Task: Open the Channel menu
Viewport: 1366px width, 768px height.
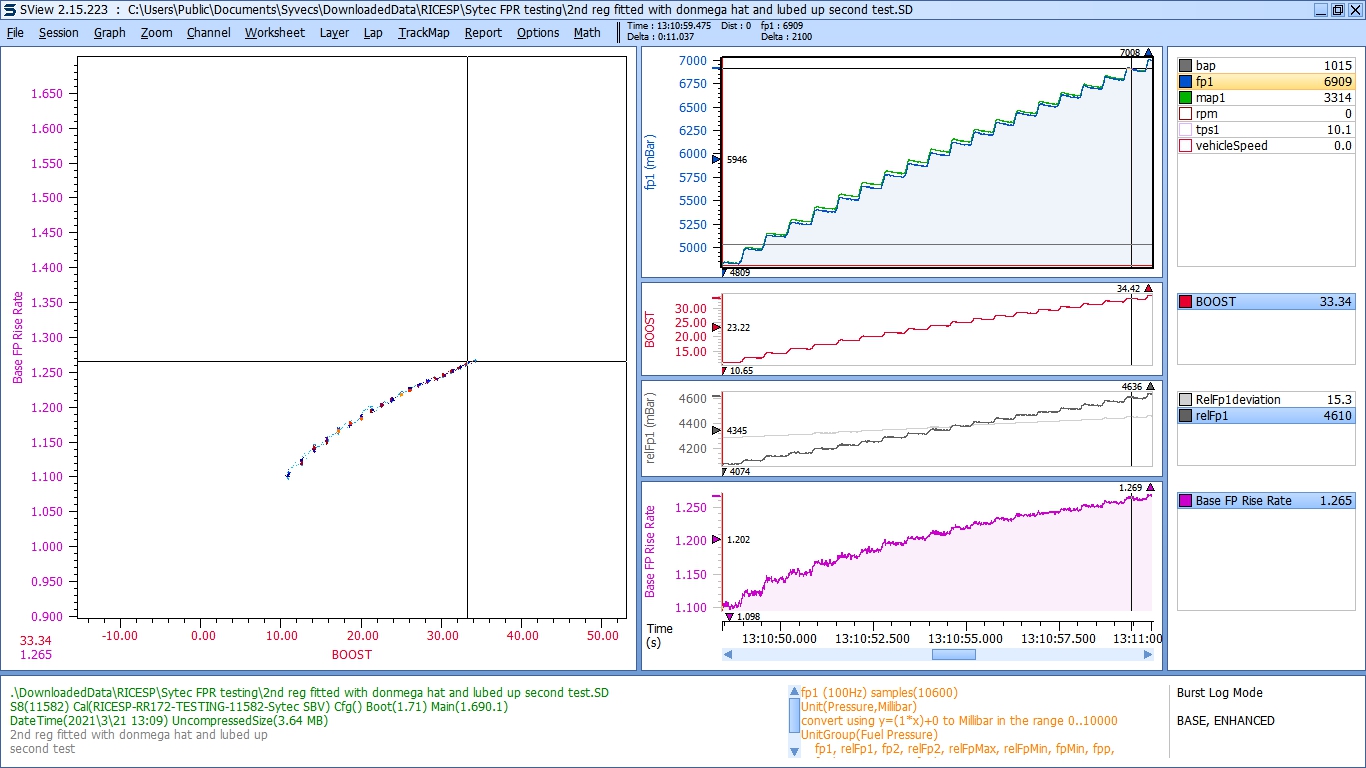Action: coord(208,32)
